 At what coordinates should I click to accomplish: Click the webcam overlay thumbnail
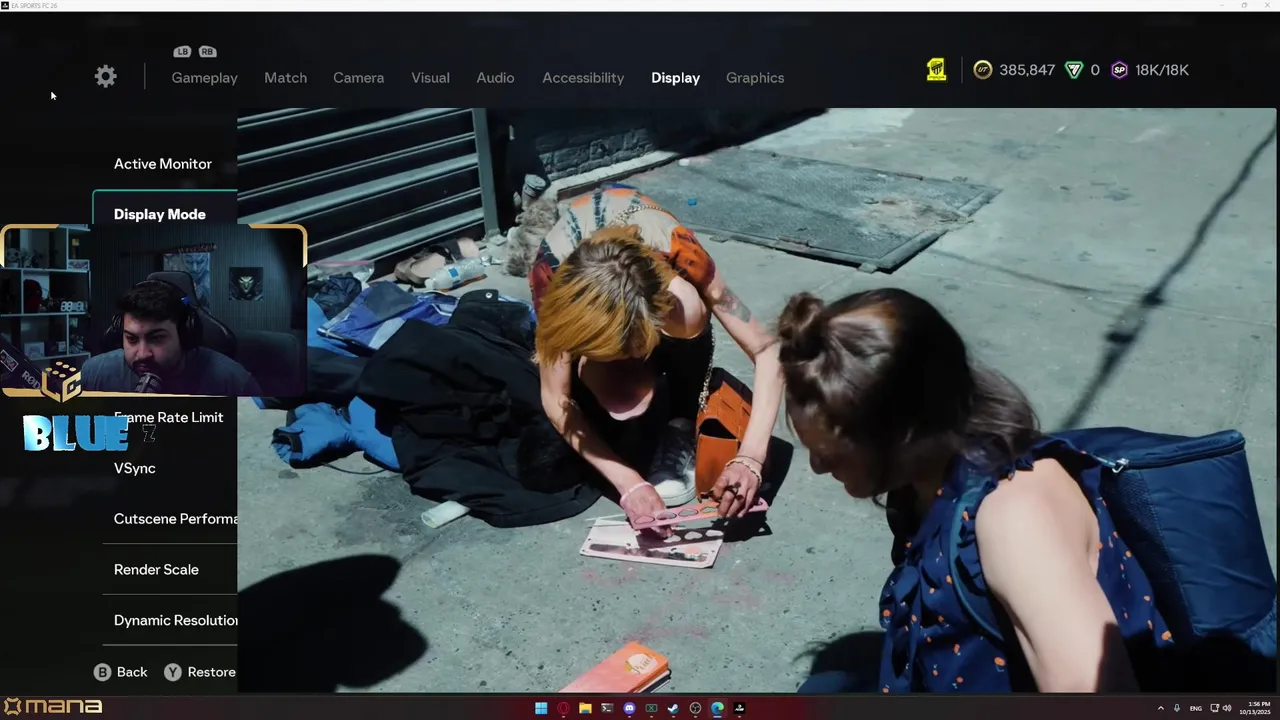pyautogui.click(x=153, y=311)
